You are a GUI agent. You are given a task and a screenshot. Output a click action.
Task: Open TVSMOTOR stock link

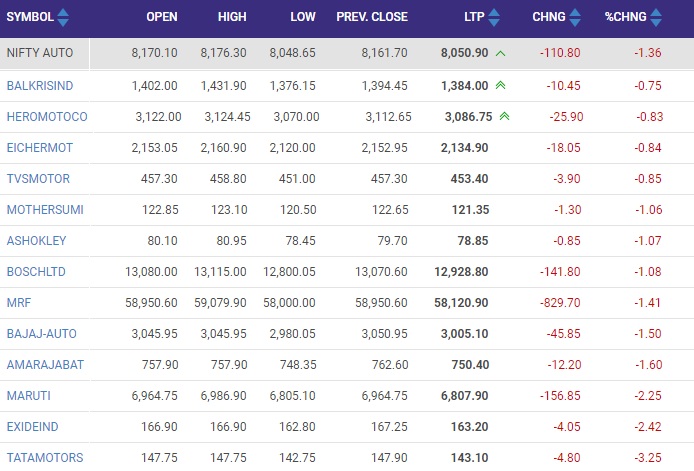tap(38, 178)
